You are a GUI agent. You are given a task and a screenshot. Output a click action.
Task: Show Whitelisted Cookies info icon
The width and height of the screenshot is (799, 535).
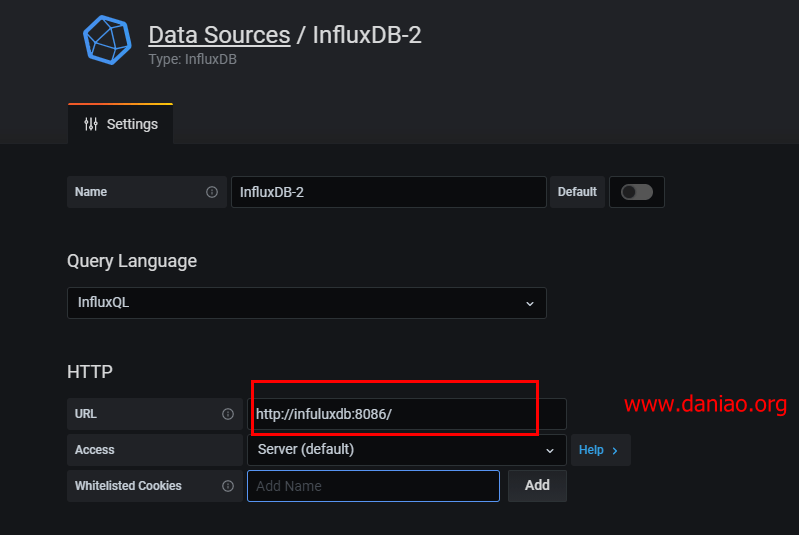click(x=228, y=486)
